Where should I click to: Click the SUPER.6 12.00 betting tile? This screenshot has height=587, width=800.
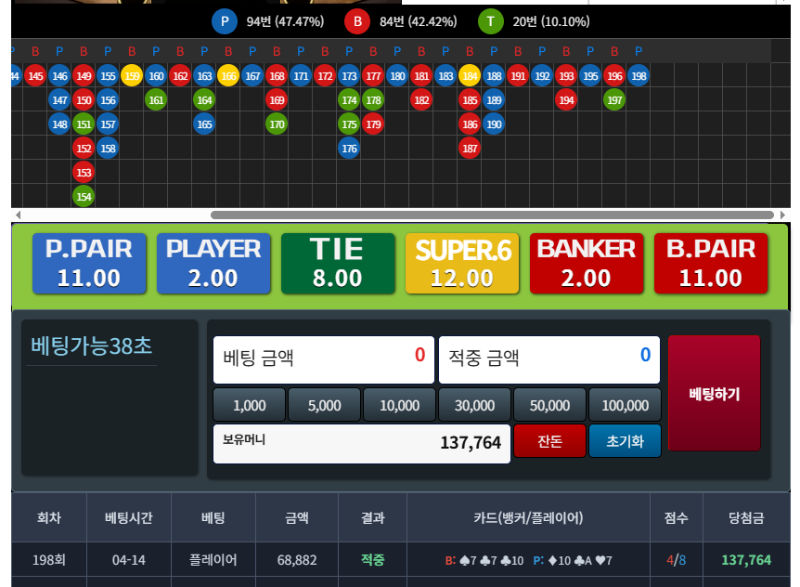click(462, 263)
